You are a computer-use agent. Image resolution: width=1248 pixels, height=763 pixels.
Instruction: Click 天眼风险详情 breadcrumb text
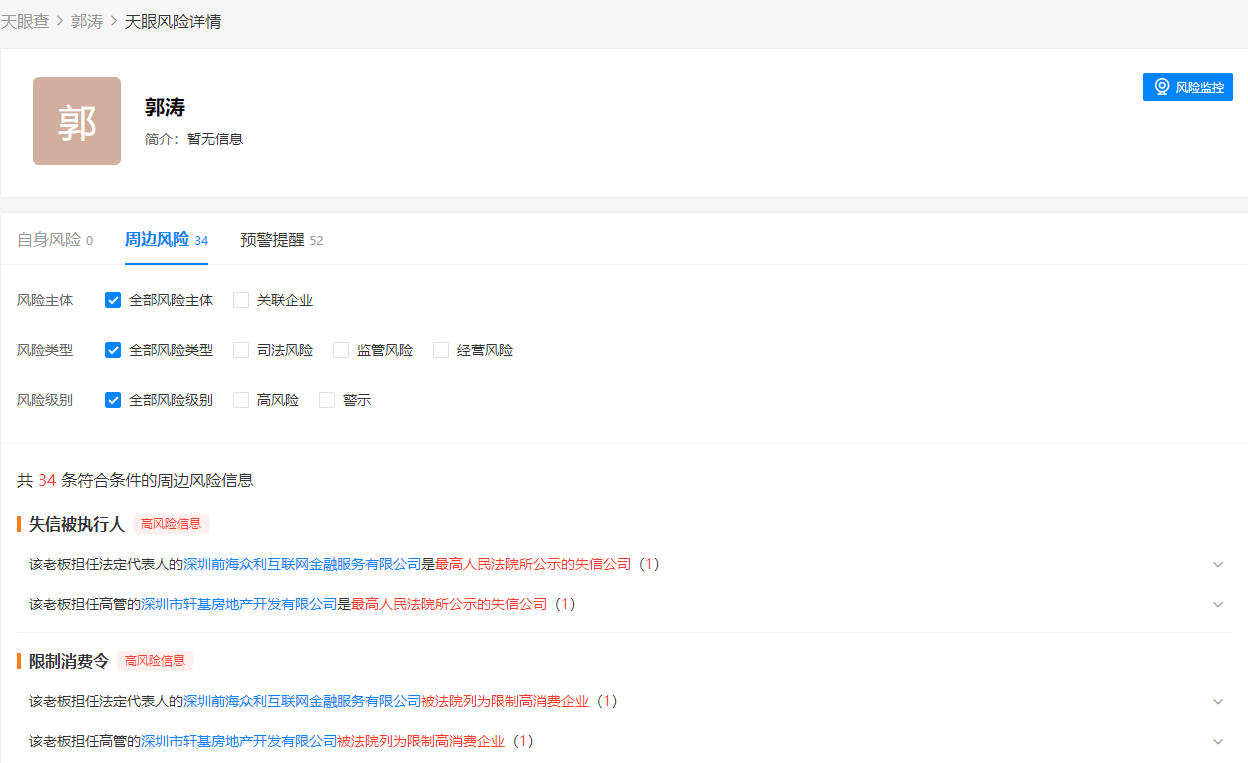coord(173,21)
